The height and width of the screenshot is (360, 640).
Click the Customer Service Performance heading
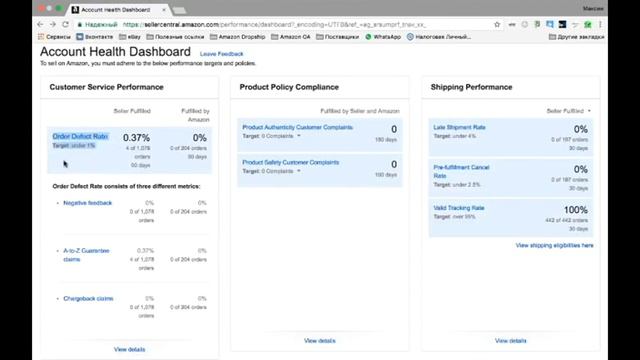(x=107, y=87)
